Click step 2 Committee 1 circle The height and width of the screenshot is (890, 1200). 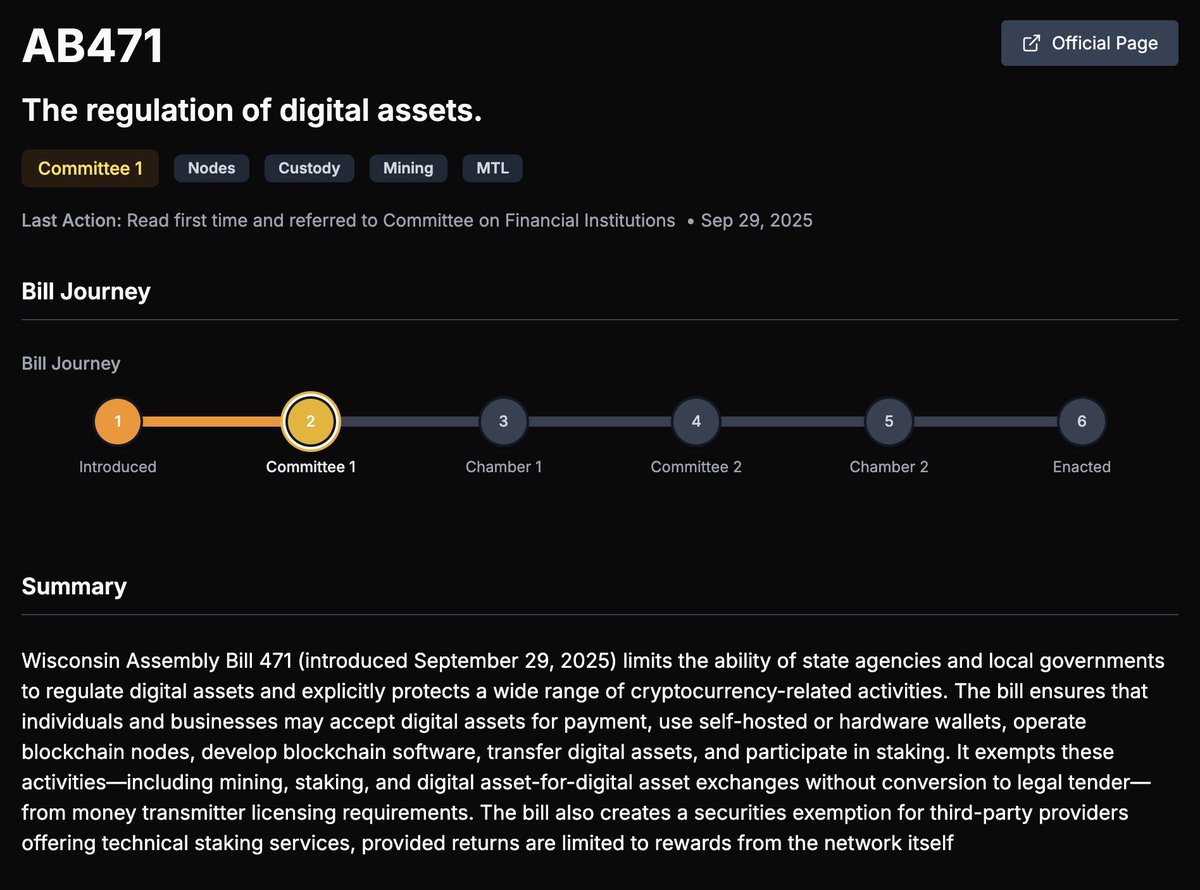click(x=311, y=421)
